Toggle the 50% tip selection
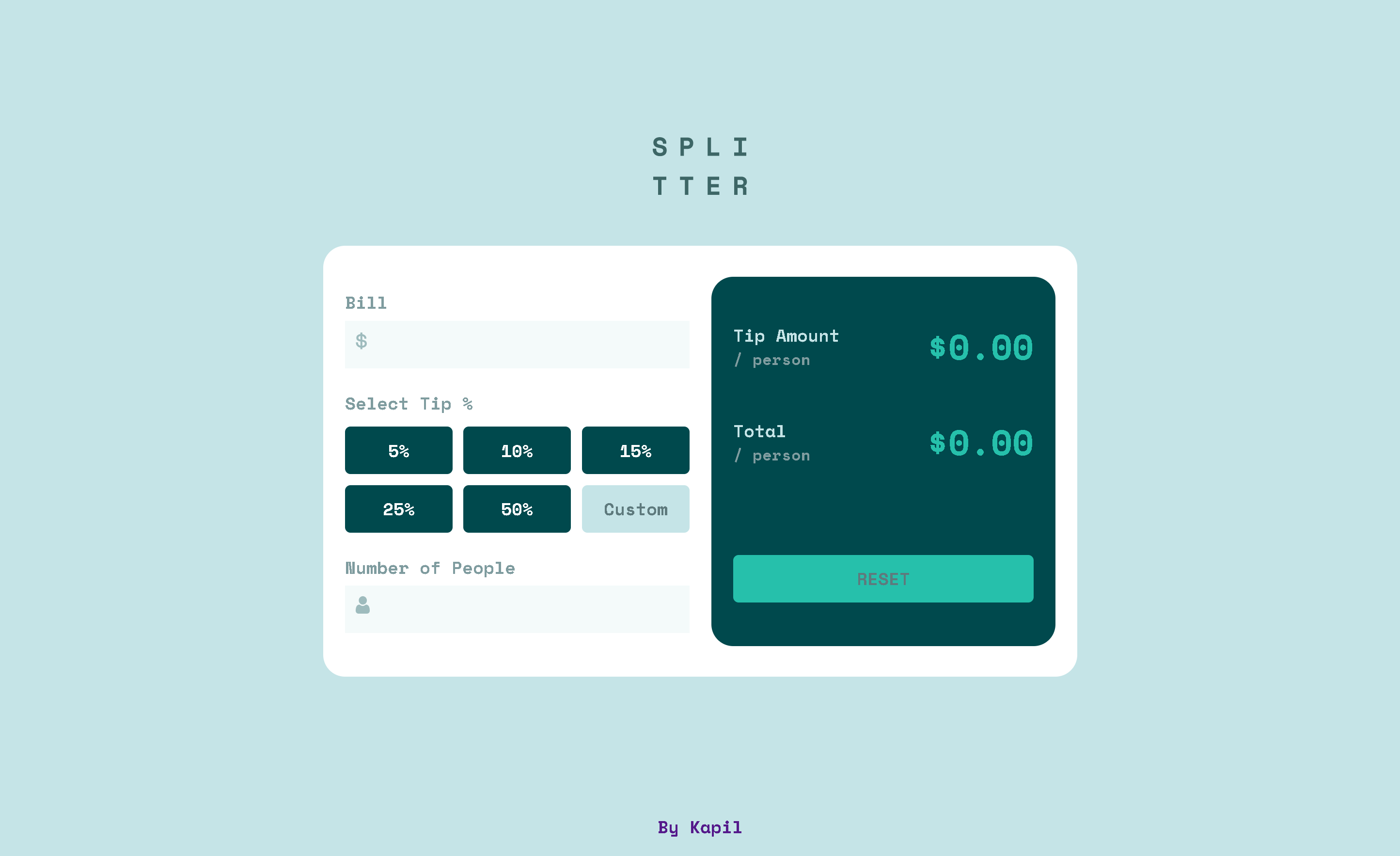Screen dimensions: 1400x856 [x=516, y=509]
